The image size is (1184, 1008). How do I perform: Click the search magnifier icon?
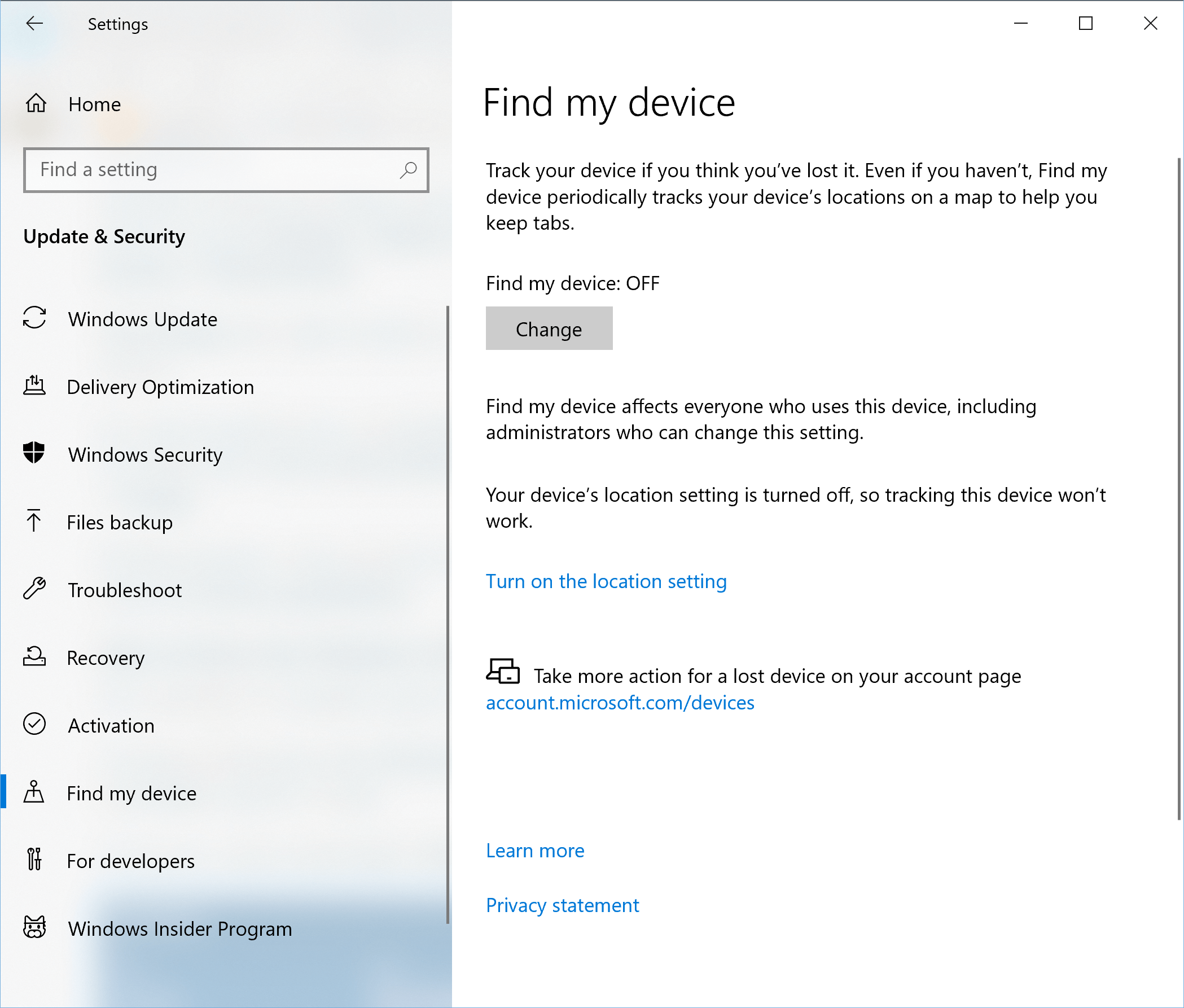tap(408, 170)
